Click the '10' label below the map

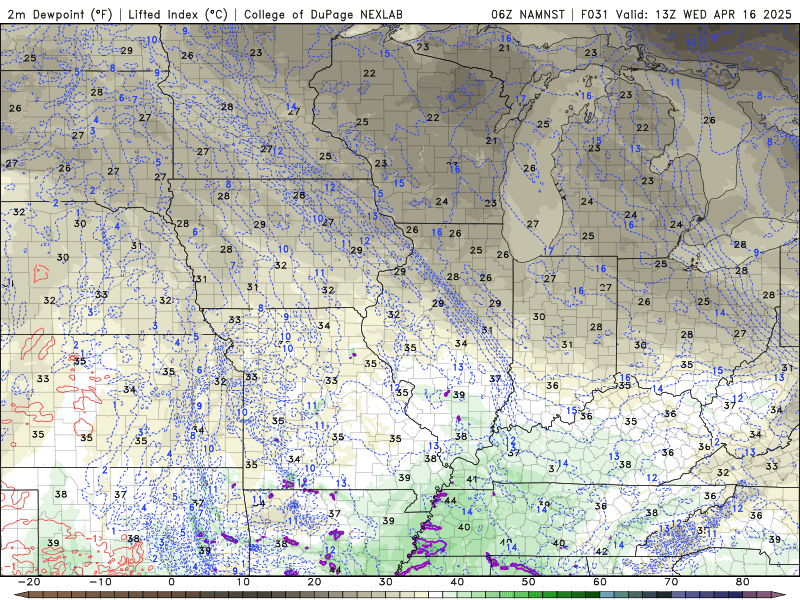(243, 582)
